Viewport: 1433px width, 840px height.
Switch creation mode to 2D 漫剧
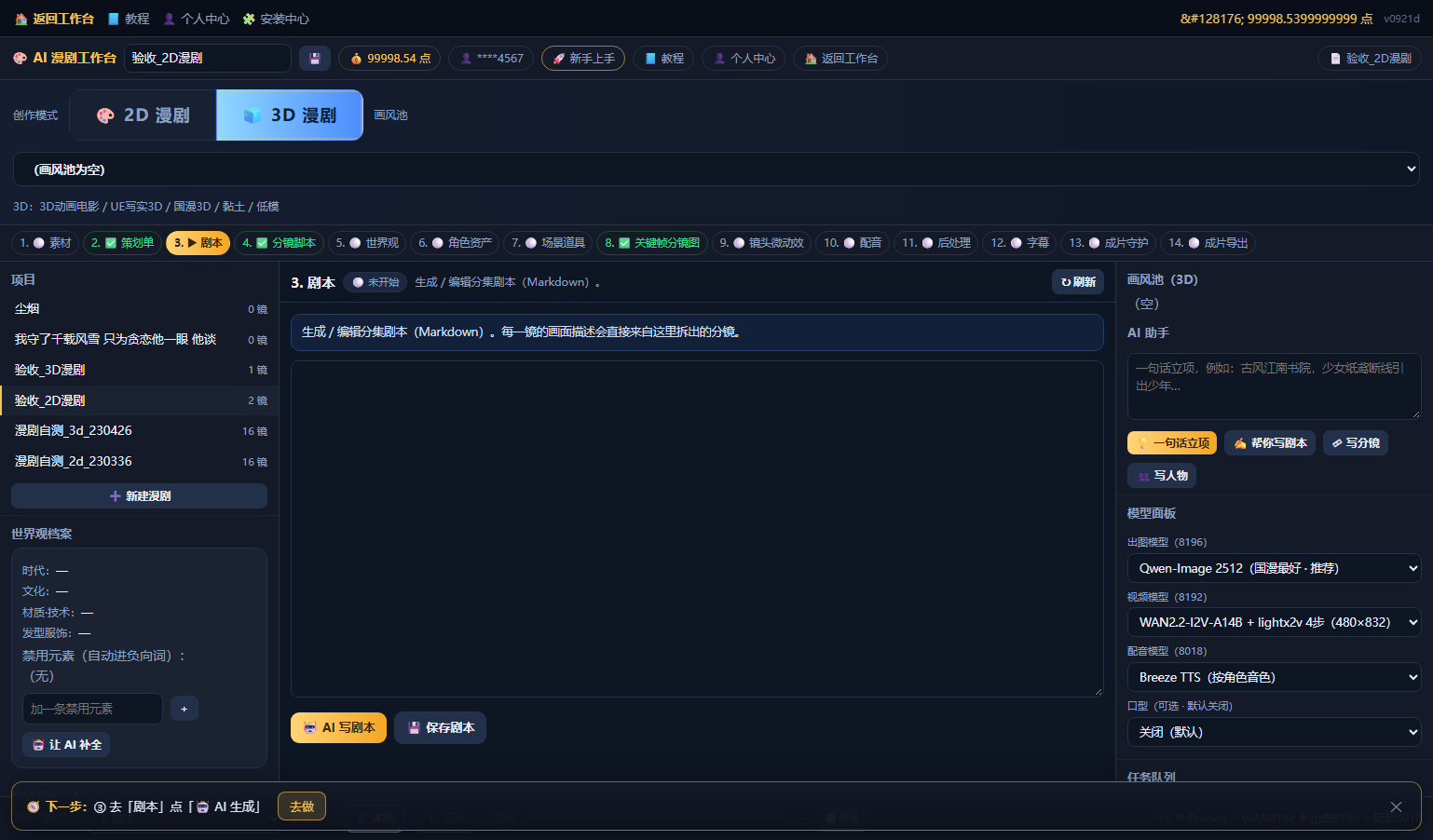tap(143, 115)
